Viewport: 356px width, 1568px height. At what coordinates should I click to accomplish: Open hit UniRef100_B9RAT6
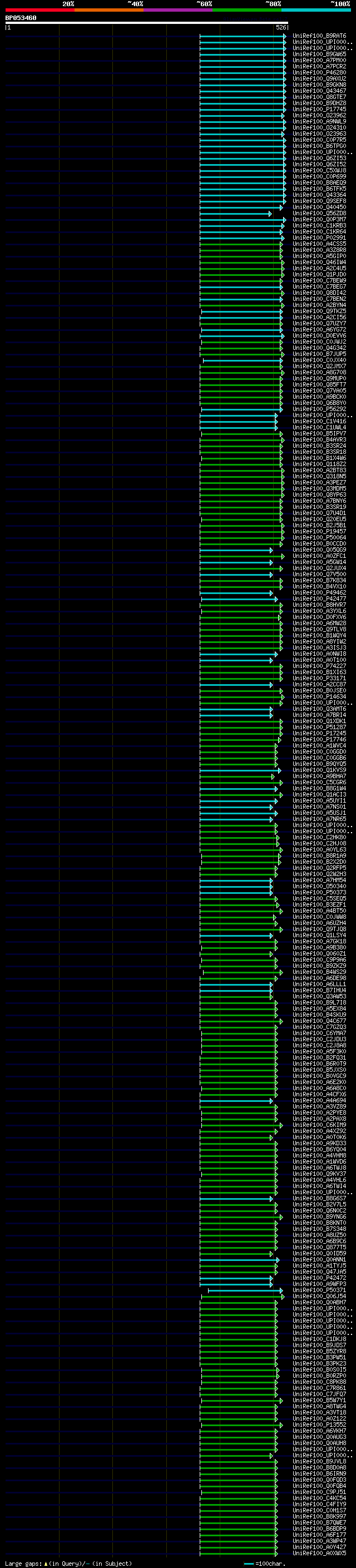tap(319, 36)
